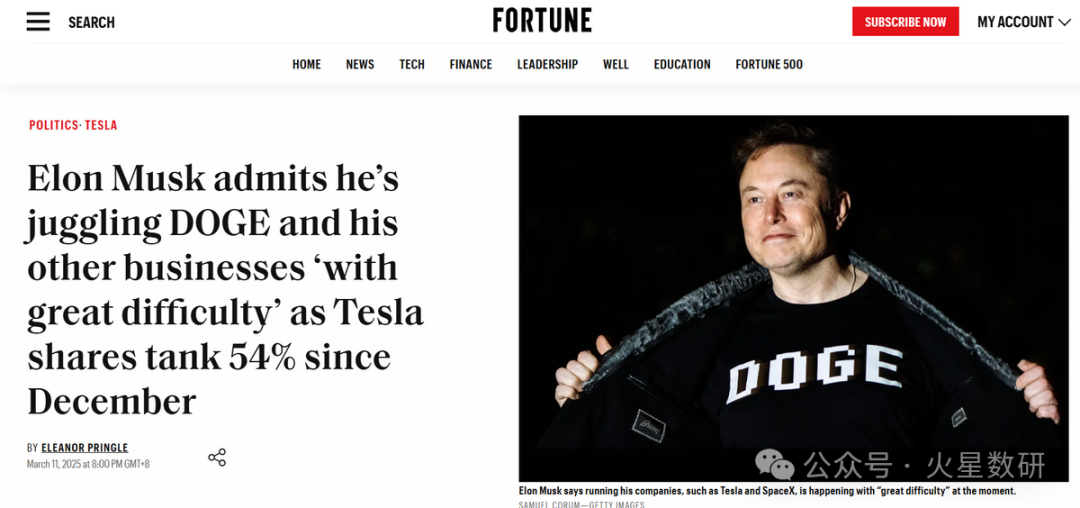Screen dimensions: 1080x508
Task: Click the WeChat watermark icon on photo
Action: click(x=774, y=463)
